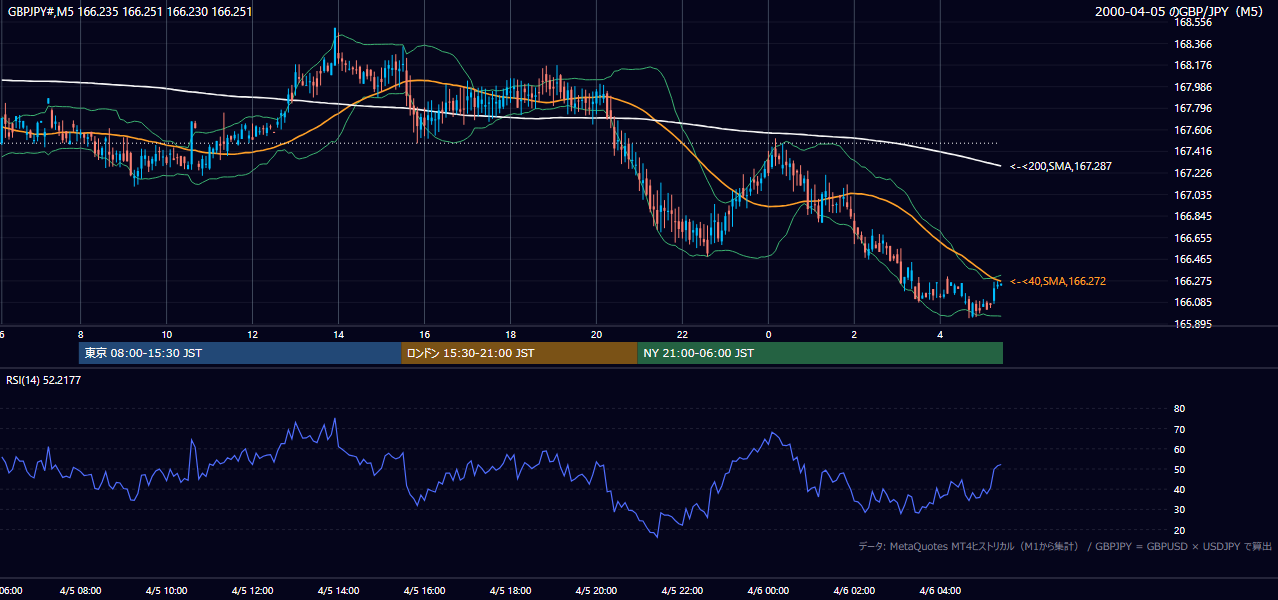Click the 168.176 price axis label
The image size is (1278, 600).
click(x=1192, y=66)
